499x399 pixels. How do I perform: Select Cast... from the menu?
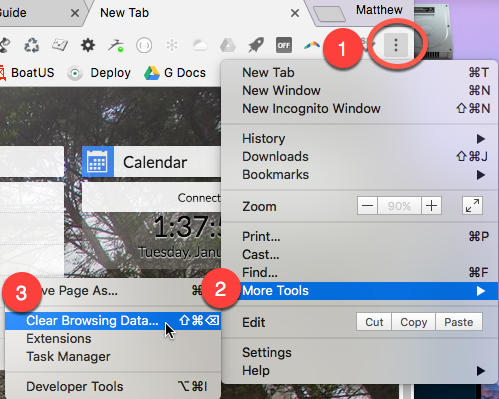(360, 254)
